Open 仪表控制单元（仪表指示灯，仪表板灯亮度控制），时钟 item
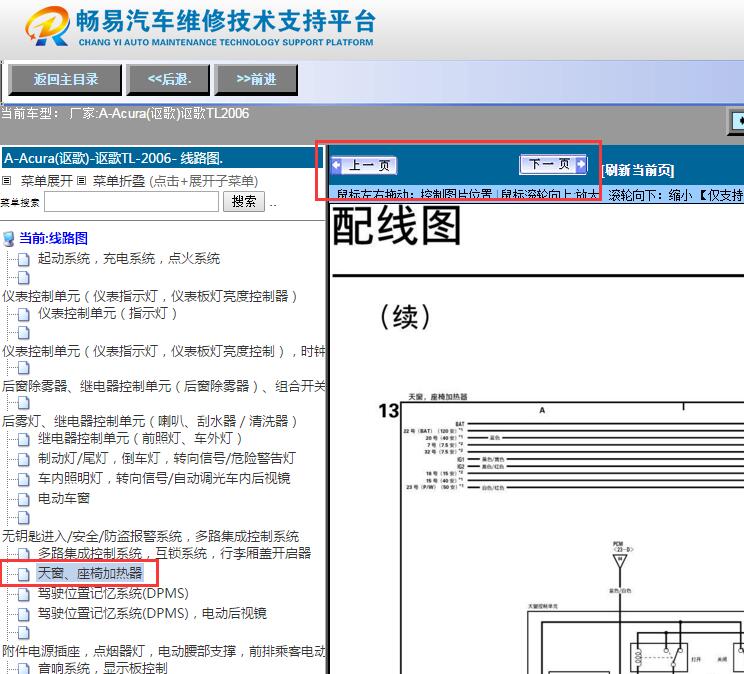Viewport: 744px width, 674px height. (163, 351)
